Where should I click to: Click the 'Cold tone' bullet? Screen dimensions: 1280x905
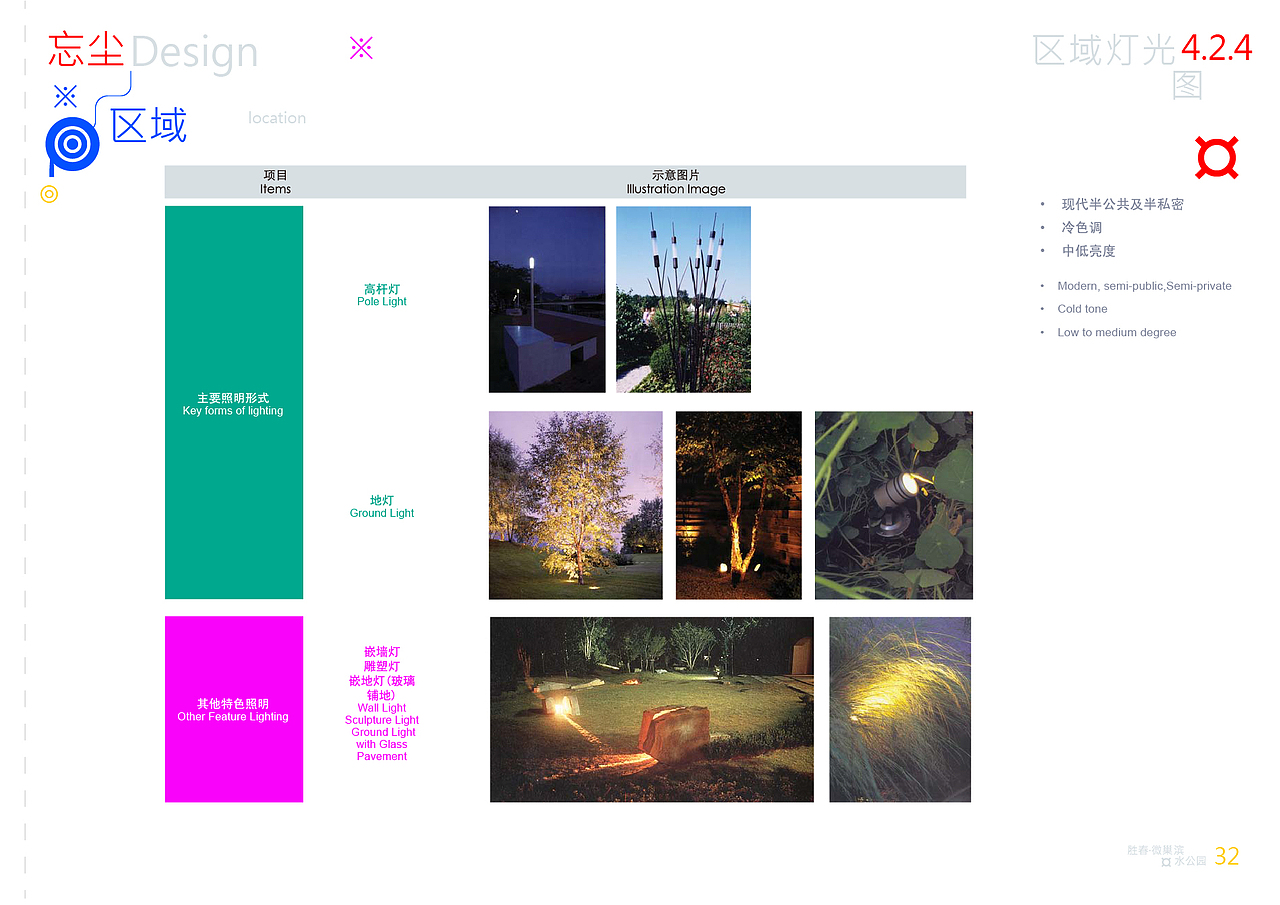(x=1083, y=309)
